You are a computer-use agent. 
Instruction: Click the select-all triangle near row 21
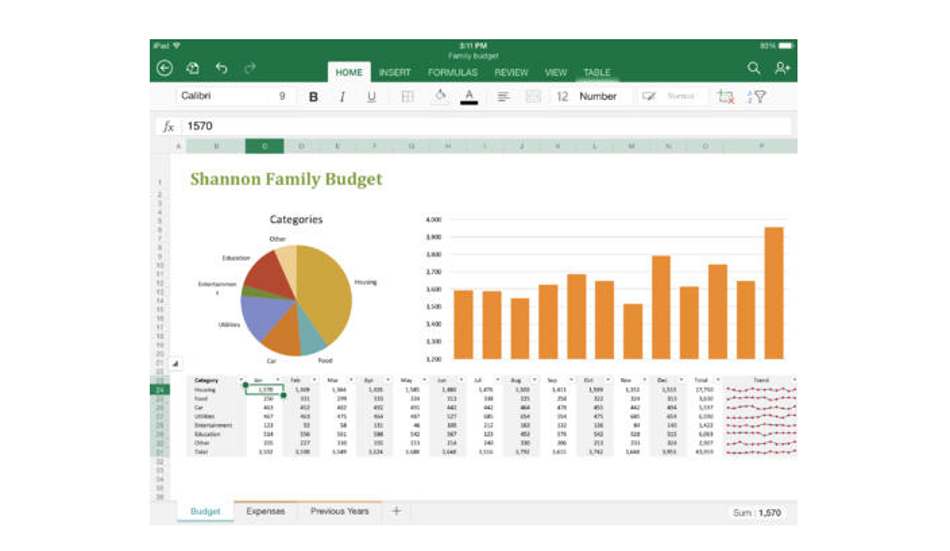coord(175,364)
